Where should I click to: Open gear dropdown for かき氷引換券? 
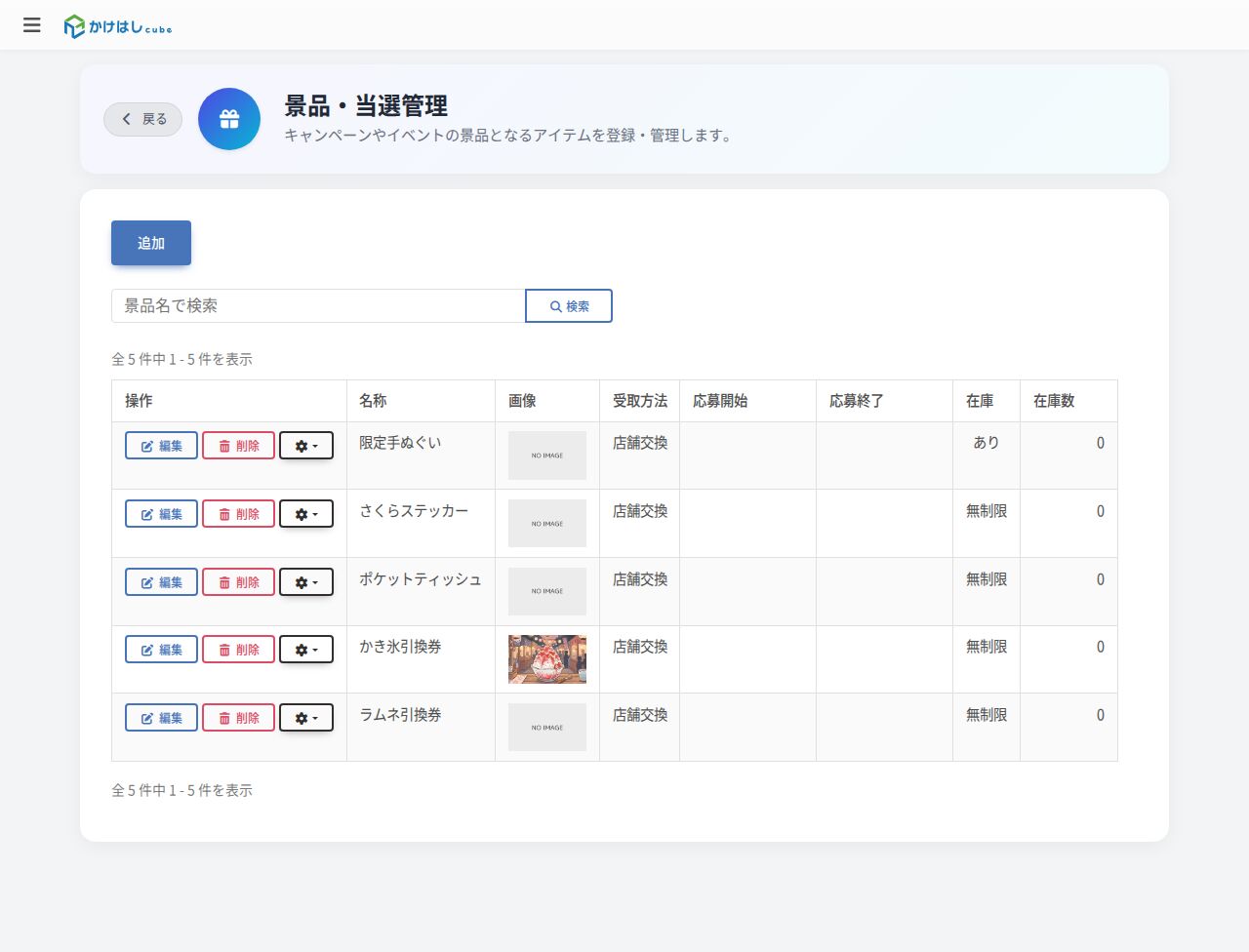(x=306, y=650)
